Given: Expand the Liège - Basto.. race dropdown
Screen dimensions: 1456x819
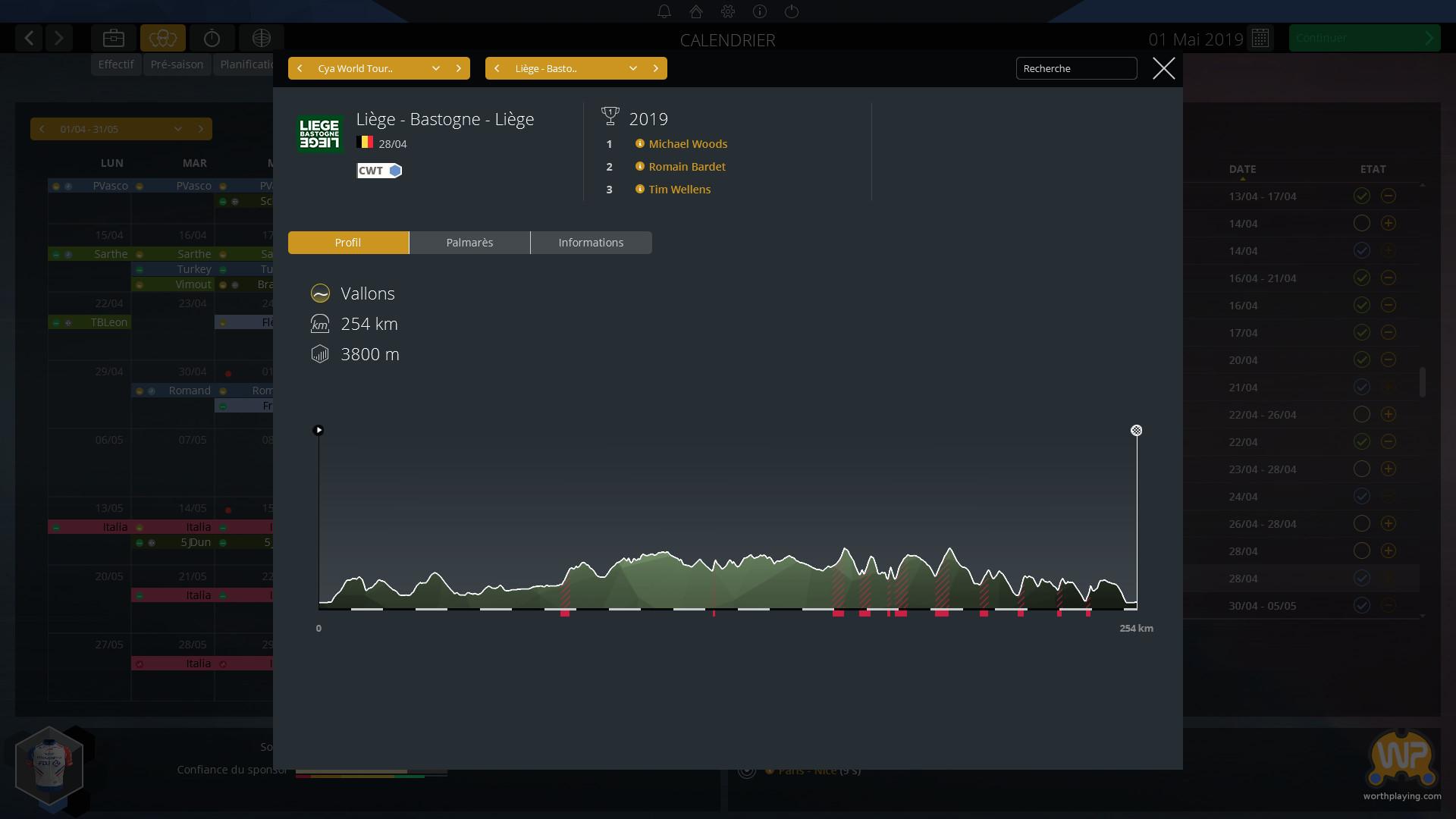Looking at the screenshot, I should 632,68.
